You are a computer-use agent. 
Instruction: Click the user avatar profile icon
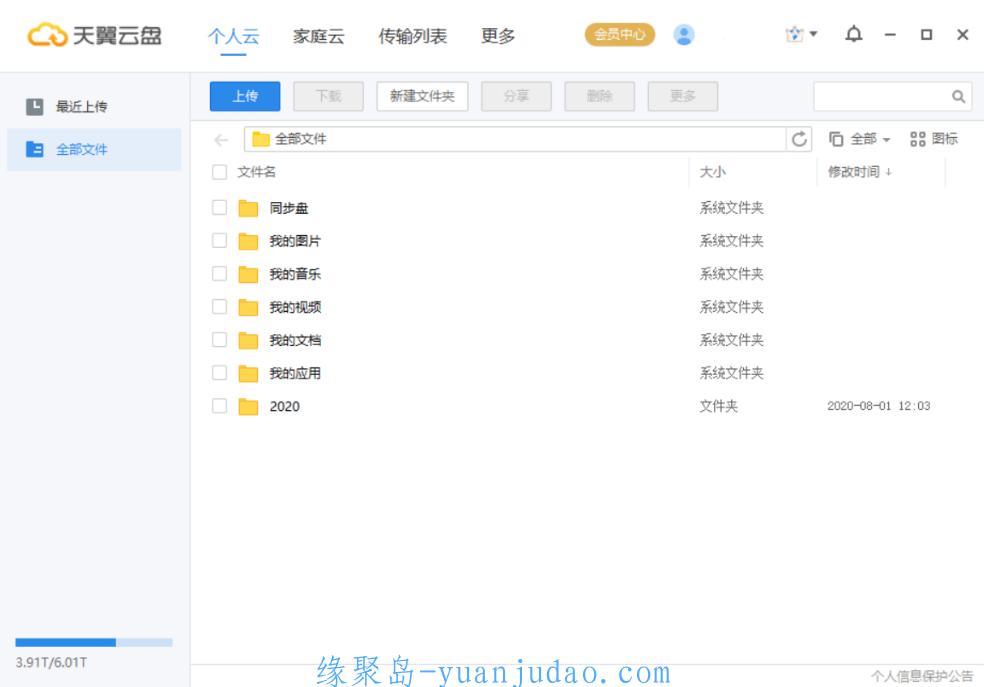684,35
